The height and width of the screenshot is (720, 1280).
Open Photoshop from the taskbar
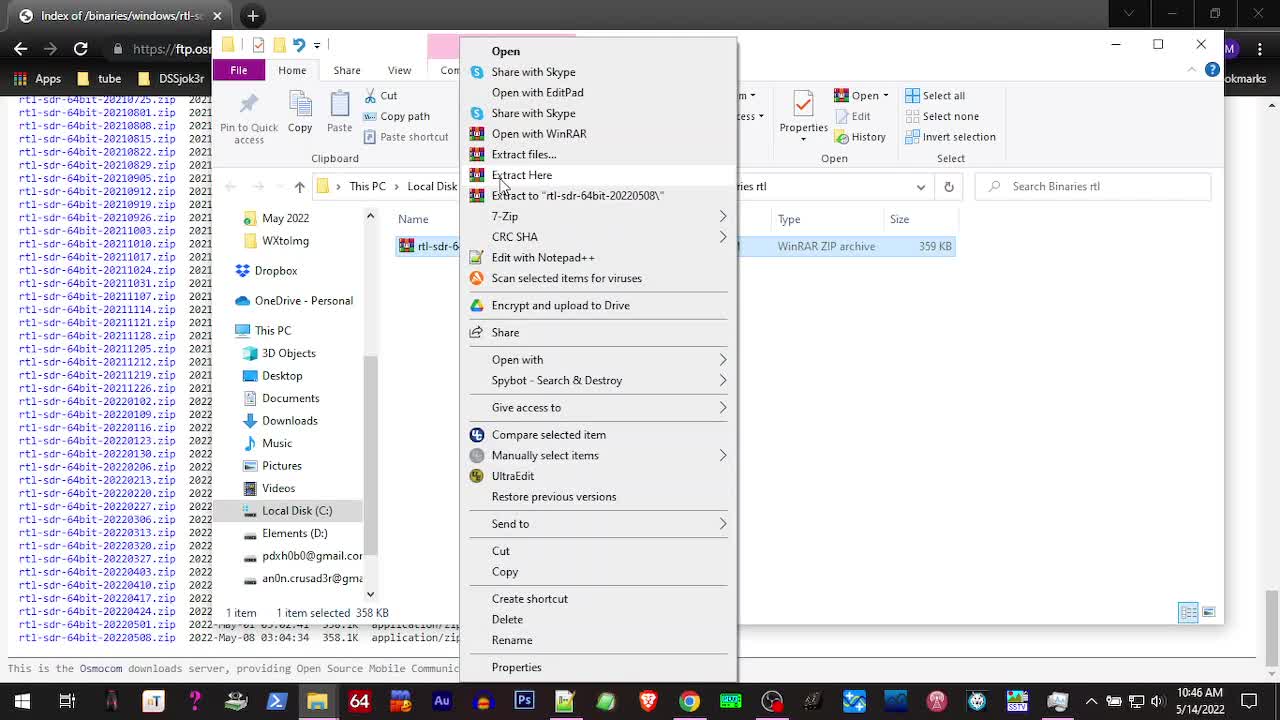click(x=525, y=701)
